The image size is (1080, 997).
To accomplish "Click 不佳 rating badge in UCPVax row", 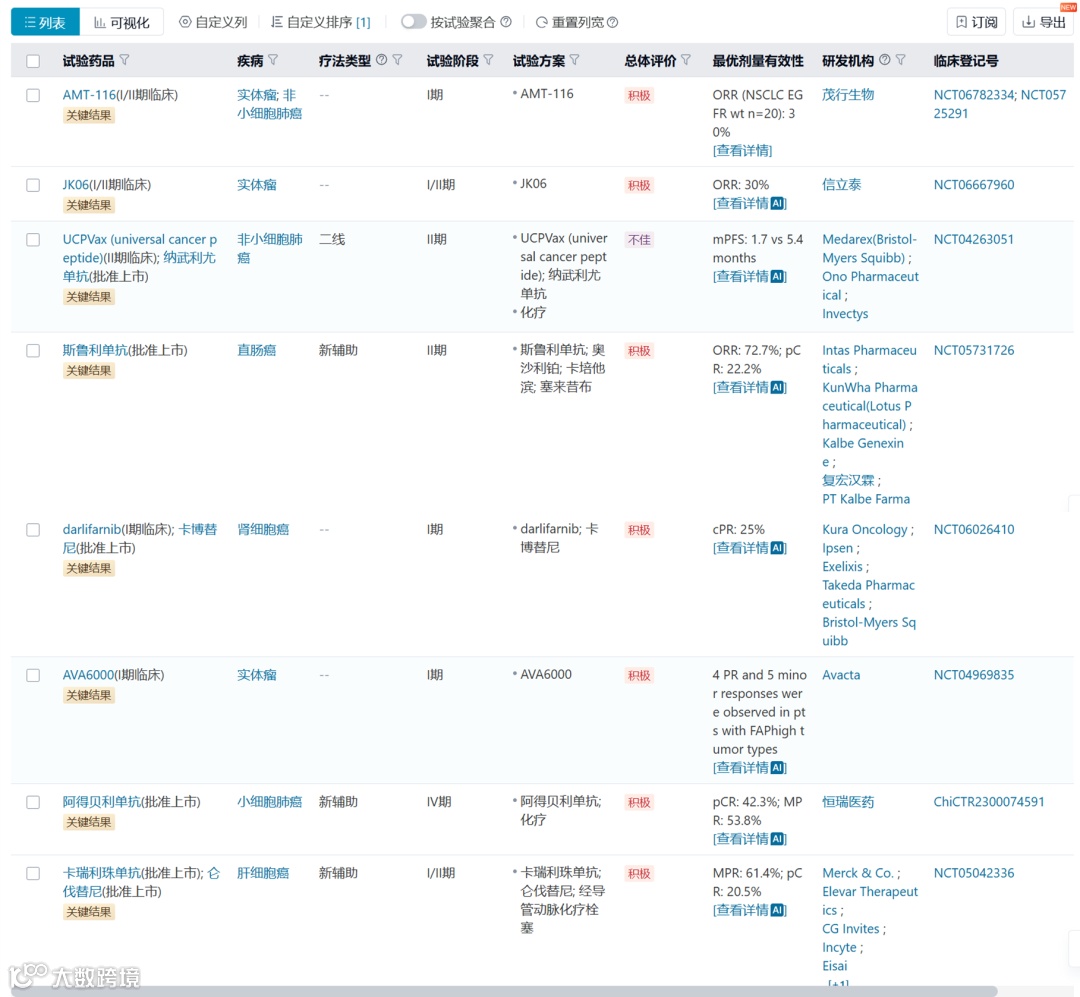I will coord(639,240).
